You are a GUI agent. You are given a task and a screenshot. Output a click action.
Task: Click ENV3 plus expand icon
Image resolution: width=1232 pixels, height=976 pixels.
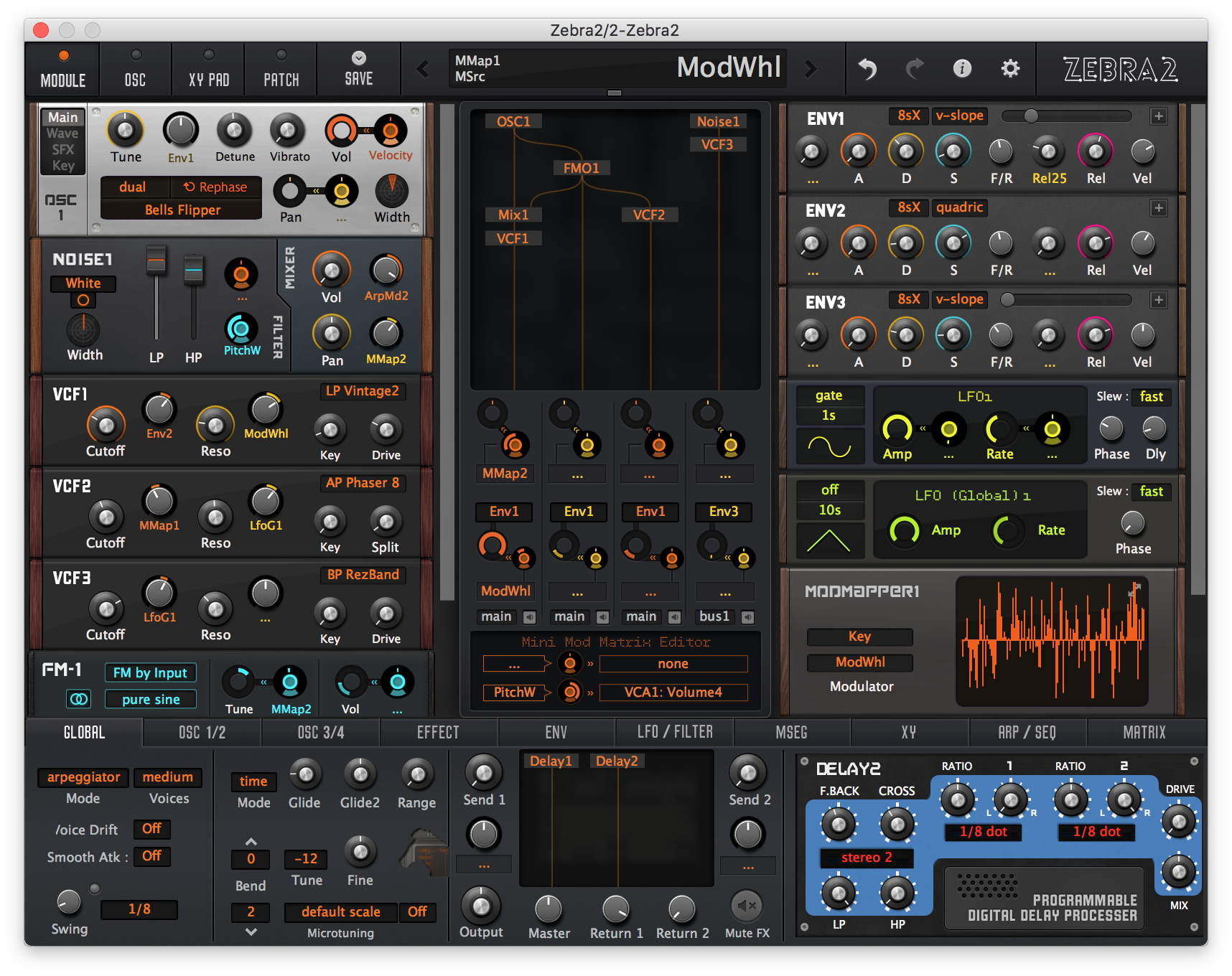pyautogui.click(x=1158, y=300)
